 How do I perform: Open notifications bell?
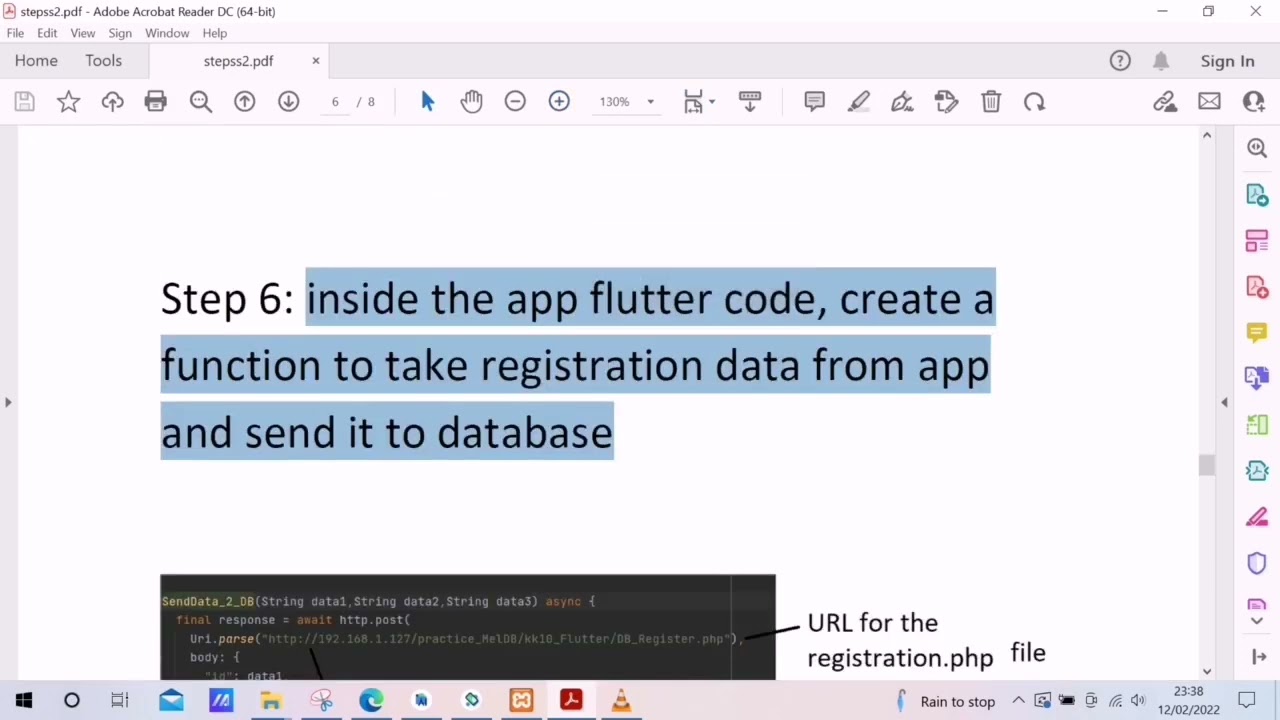coord(1161,61)
